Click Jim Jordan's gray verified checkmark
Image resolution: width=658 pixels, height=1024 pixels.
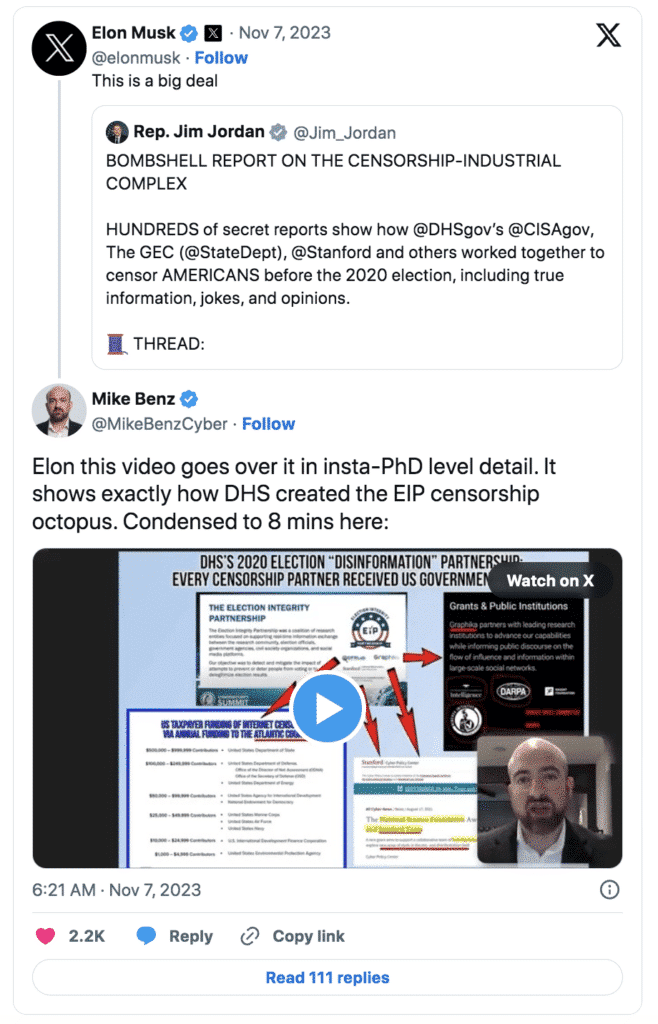(279, 132)
